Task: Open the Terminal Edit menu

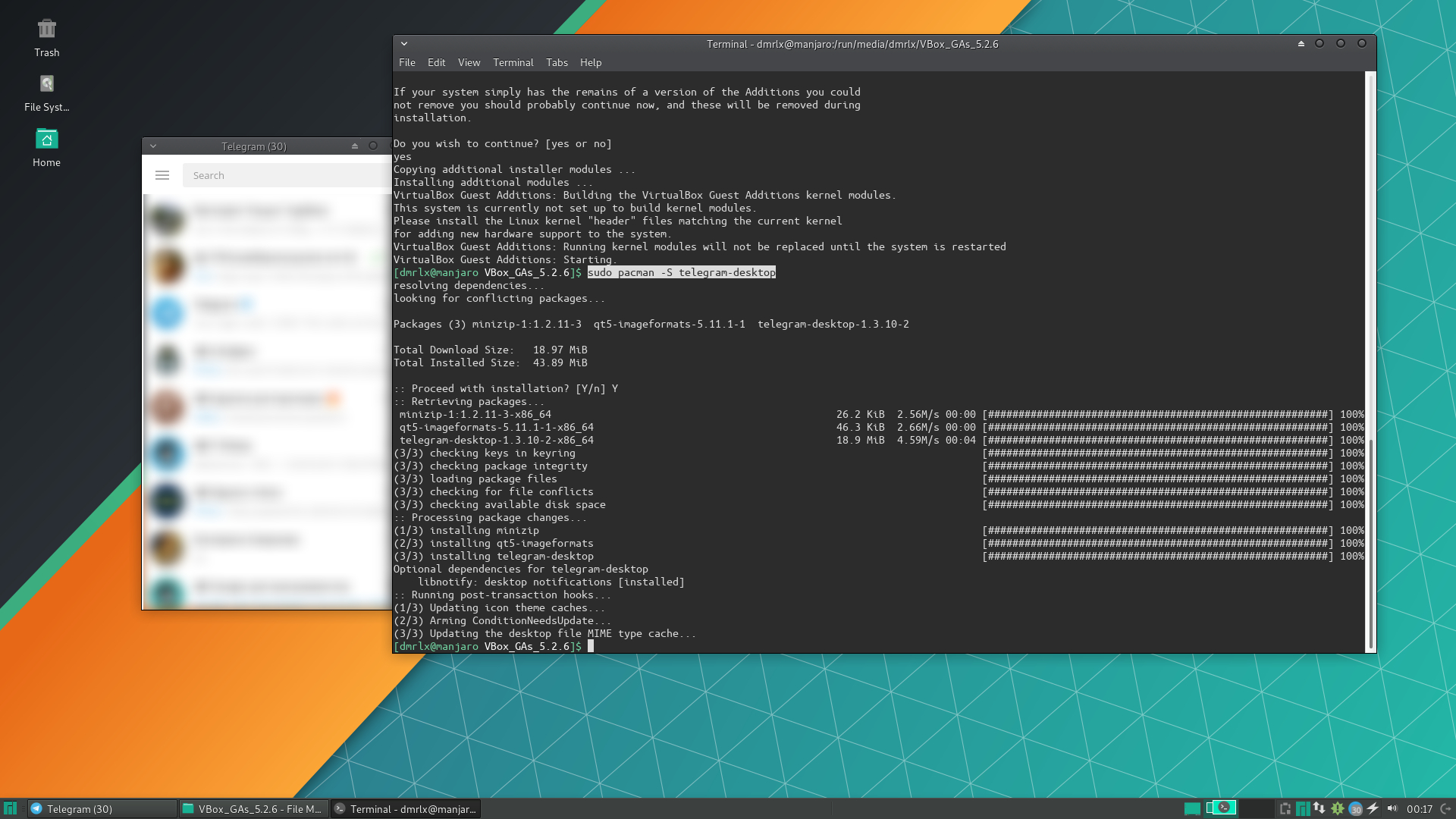Action: [436, 62]
